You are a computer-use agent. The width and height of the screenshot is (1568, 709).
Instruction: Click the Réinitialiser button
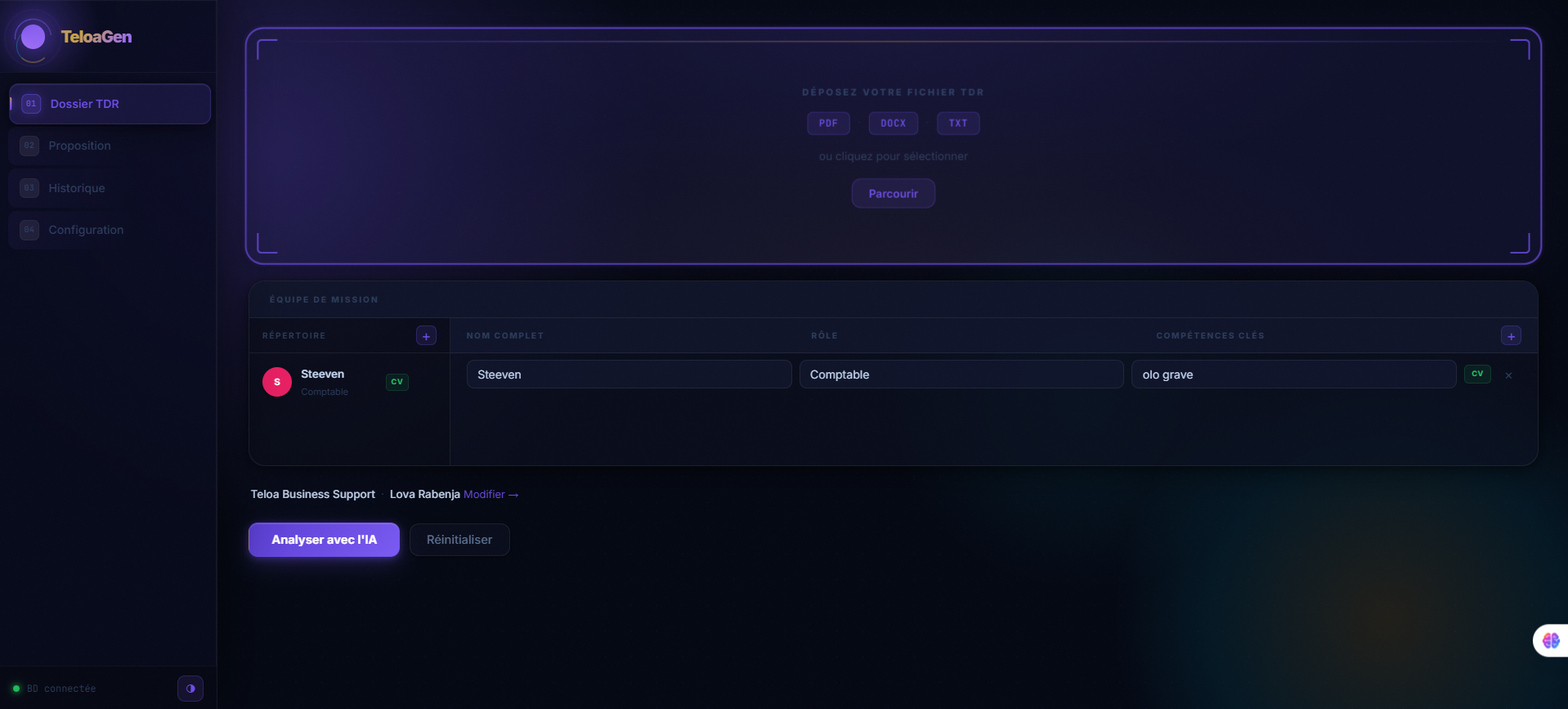tap(459, 540)
